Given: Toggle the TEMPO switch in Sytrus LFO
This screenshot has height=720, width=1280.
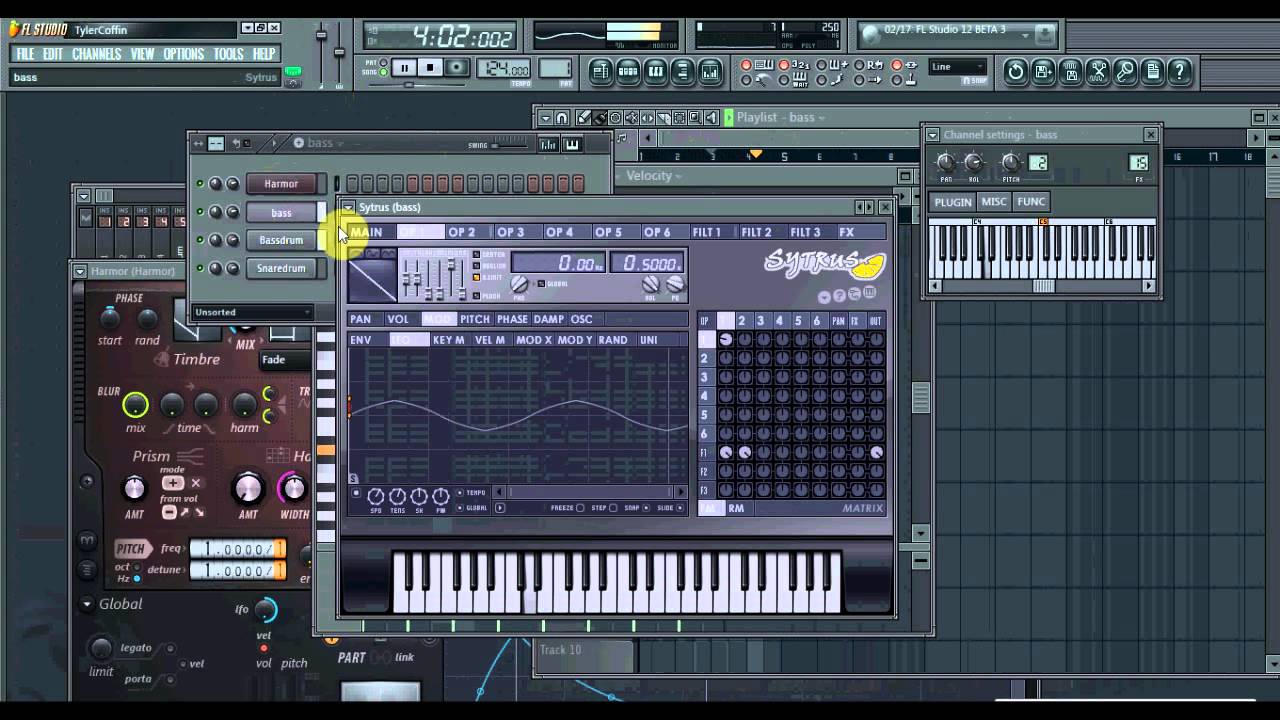Looking at the screenshot, I should coord(460,493).
